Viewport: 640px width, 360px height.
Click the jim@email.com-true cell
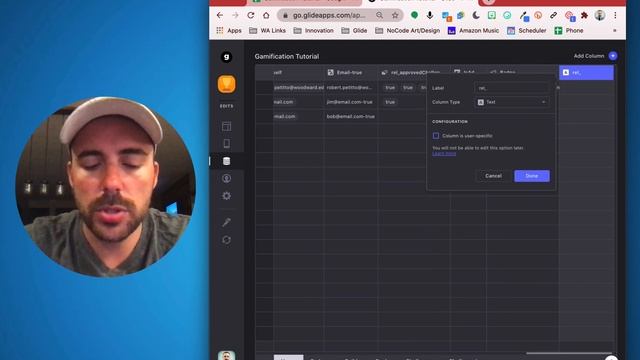point(351,102)
